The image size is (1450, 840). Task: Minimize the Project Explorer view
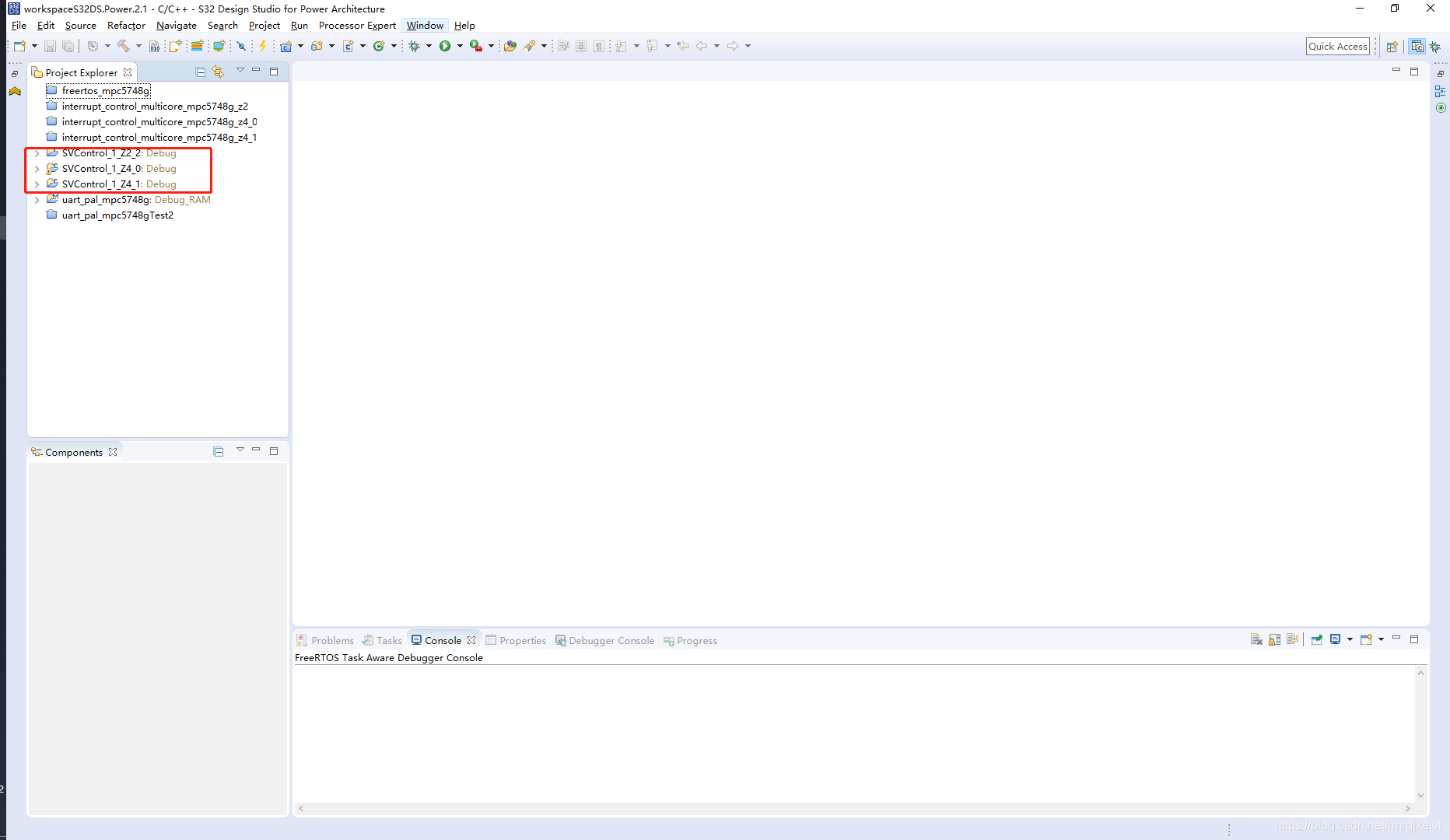click(x=256, y=70)
